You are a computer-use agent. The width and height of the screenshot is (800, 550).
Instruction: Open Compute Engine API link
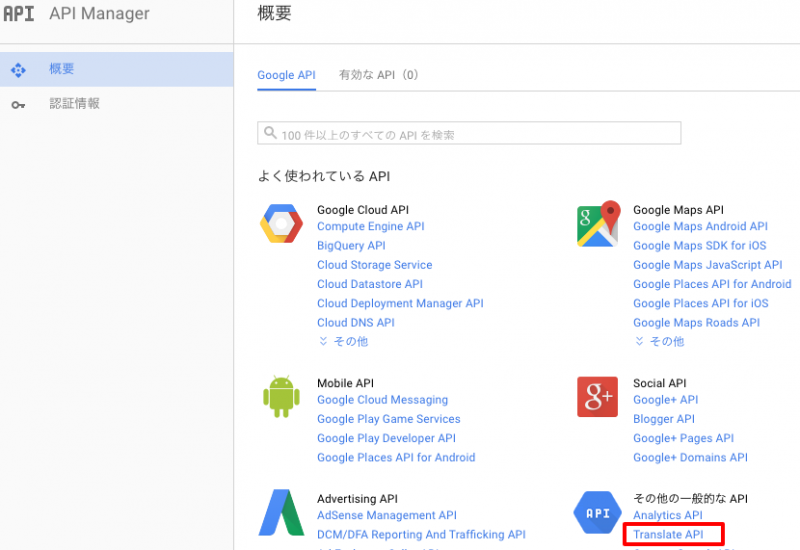click(371, 227)
